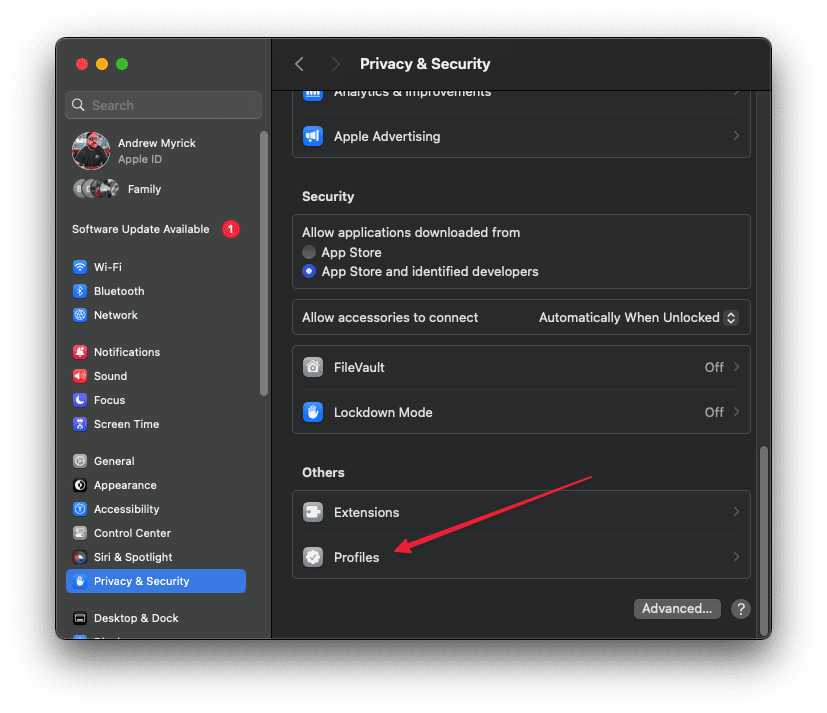The image size is (827, 713).
Task: Click the Notifications bell icon
Action: (x=80, y=352)
